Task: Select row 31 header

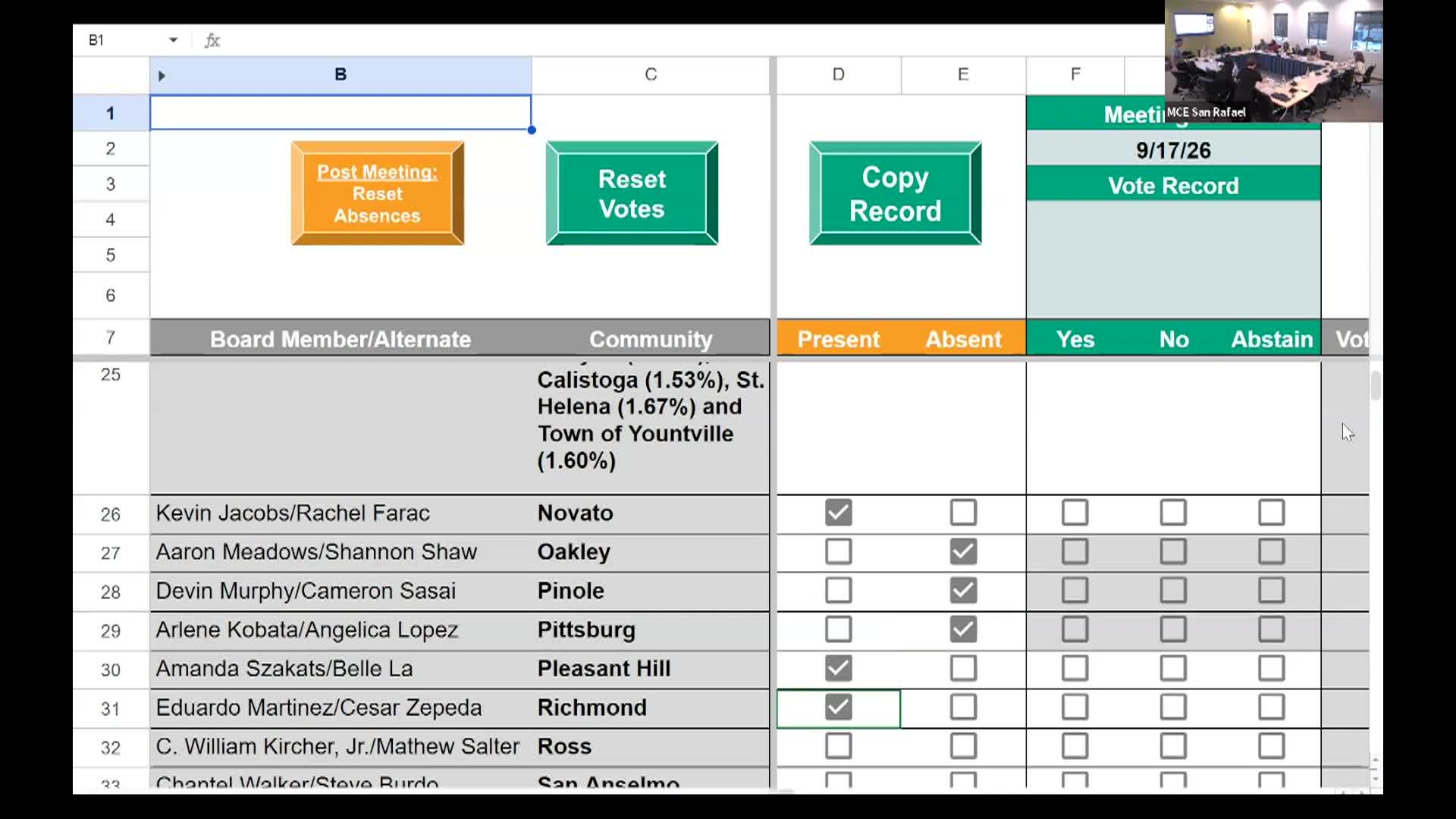Action: [x=111, y=708]
